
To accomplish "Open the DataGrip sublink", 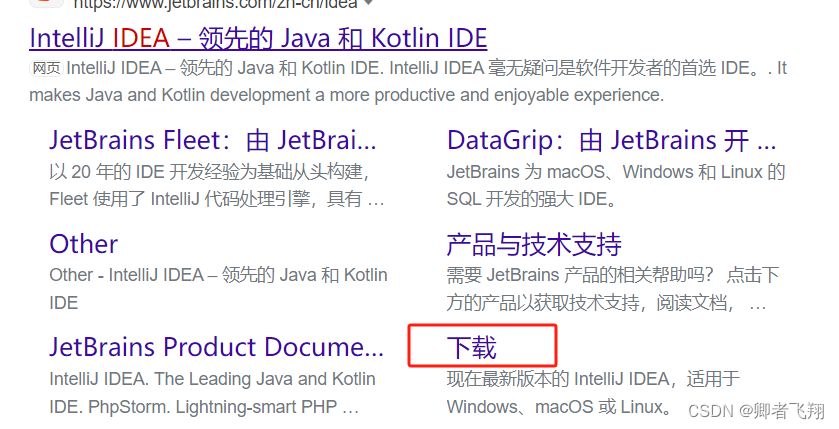I will pyautogui.click(x=612, y=140).
